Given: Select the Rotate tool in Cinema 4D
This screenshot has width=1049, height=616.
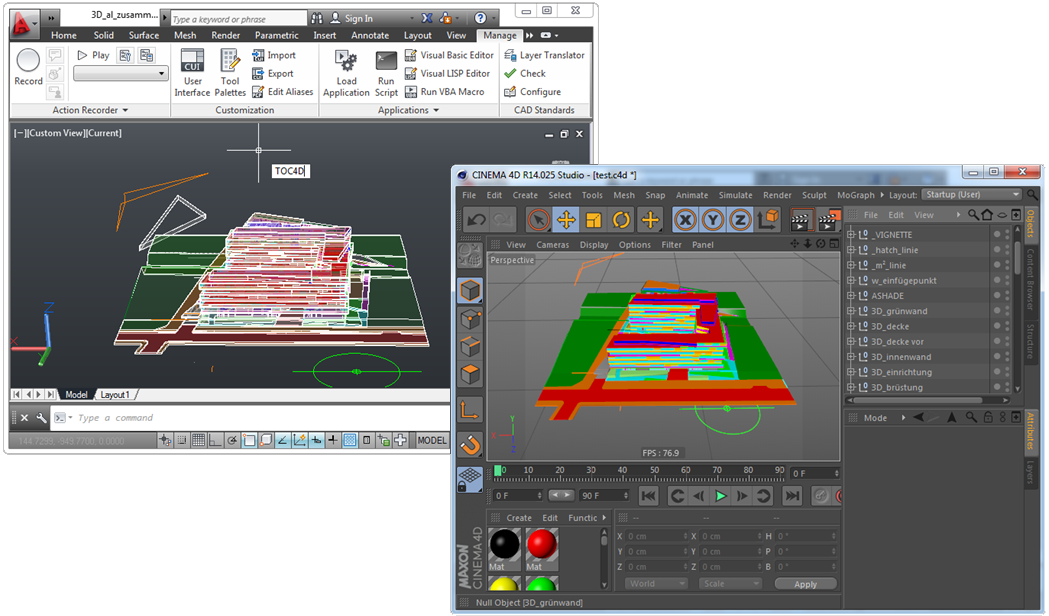Looking at the screenshot, I should [x=622, y=219].
